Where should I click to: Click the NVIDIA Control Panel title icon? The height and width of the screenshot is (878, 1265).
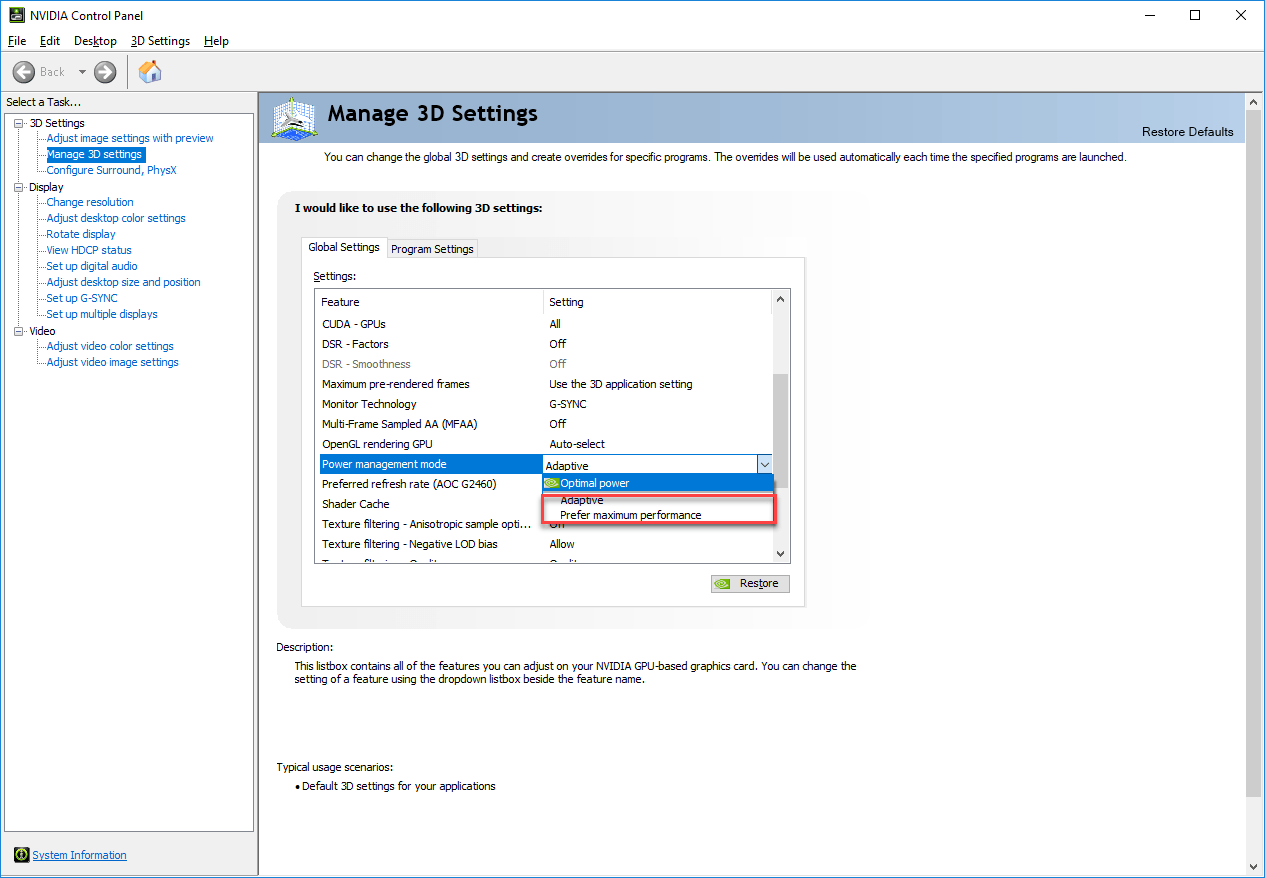click(14, 15)
